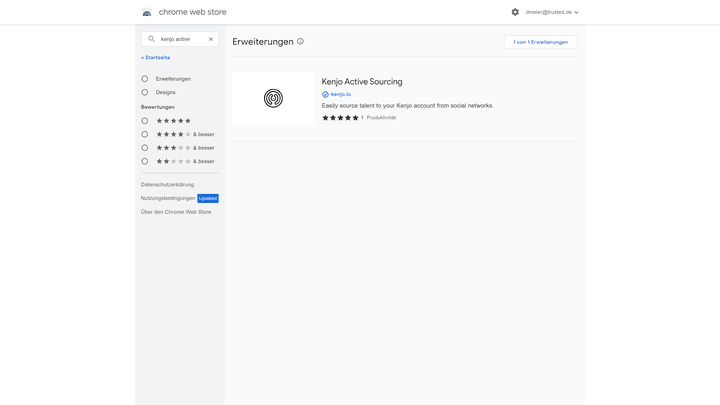
Task: Click the Chrome Web Store logo icon
Action: coord(147,12)
